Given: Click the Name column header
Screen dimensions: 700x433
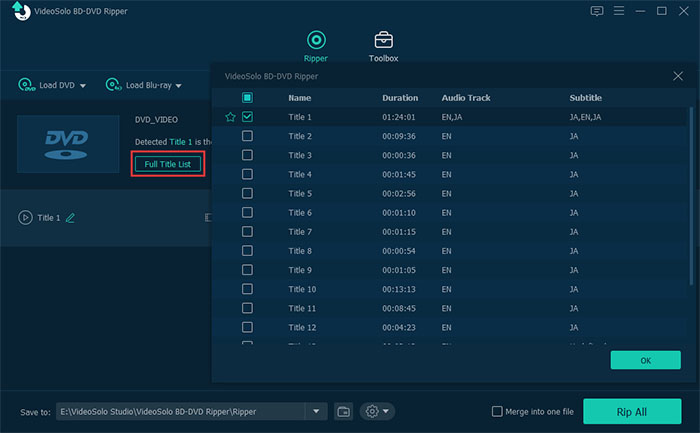Looking at the screenshot, I should (300, 98).
